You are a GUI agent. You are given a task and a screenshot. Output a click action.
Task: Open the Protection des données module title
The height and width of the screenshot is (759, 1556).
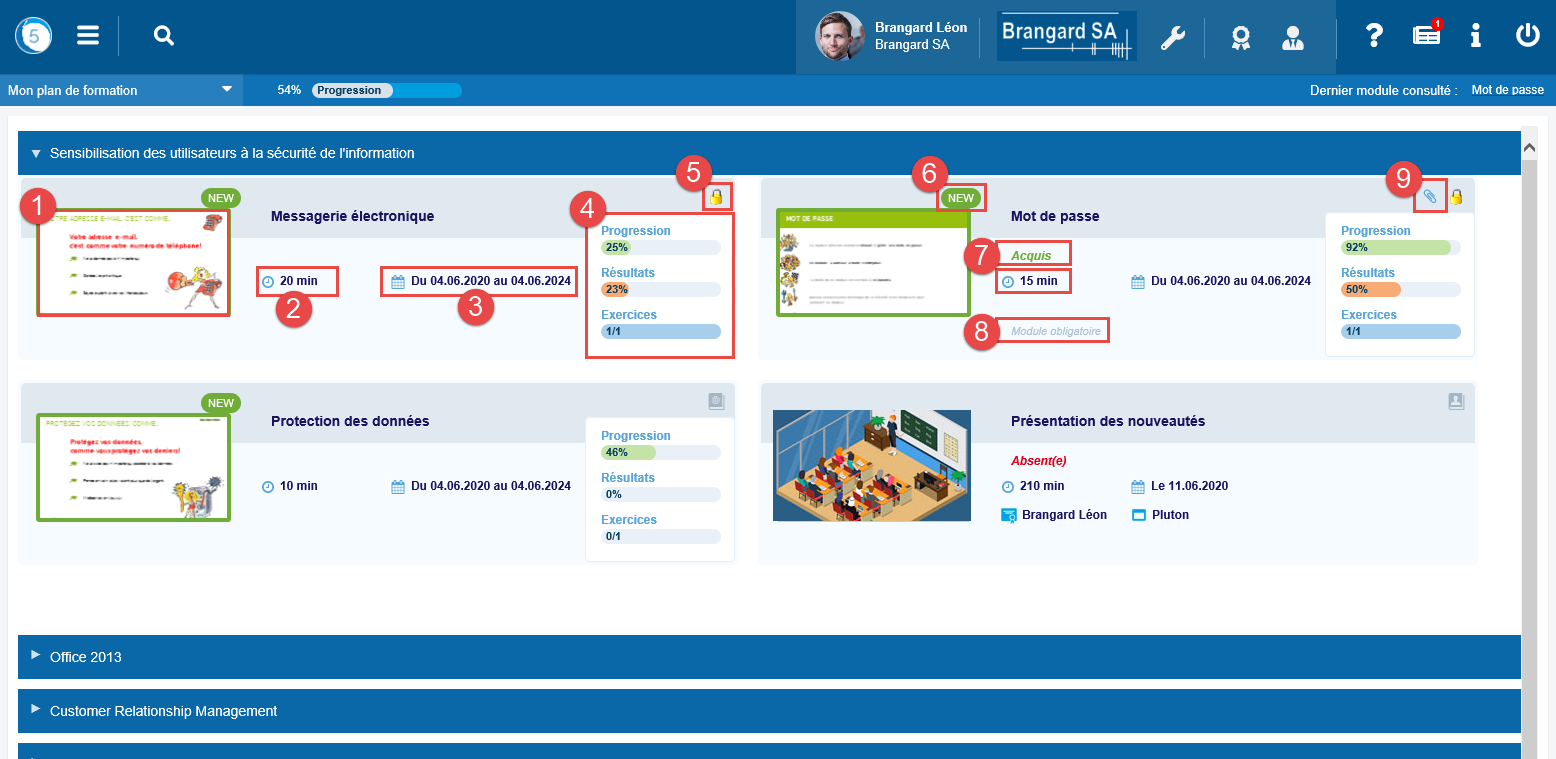point(350,421)
